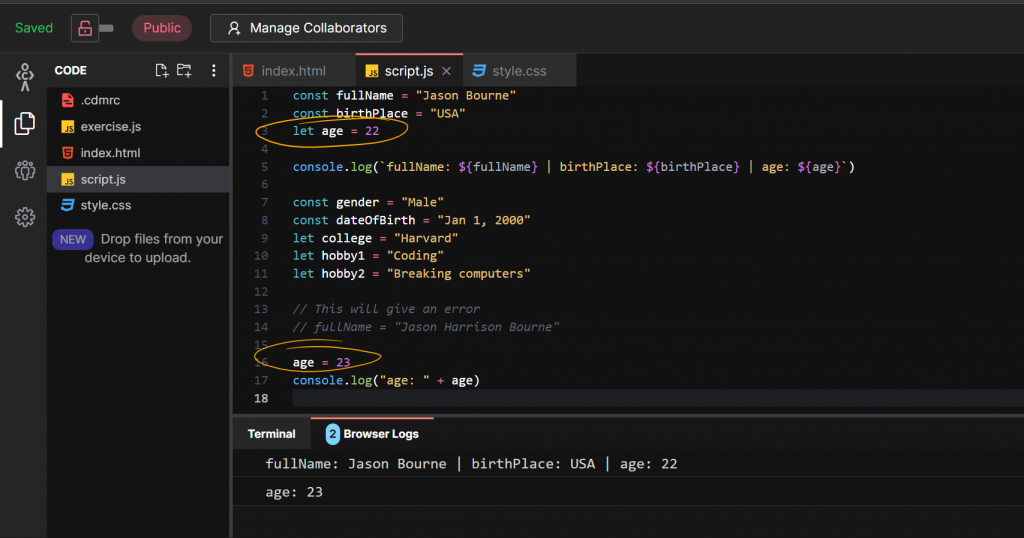Click line number 5 in gutter
Viewport: 1024px width, 538px height.
(x=264, y=167)
